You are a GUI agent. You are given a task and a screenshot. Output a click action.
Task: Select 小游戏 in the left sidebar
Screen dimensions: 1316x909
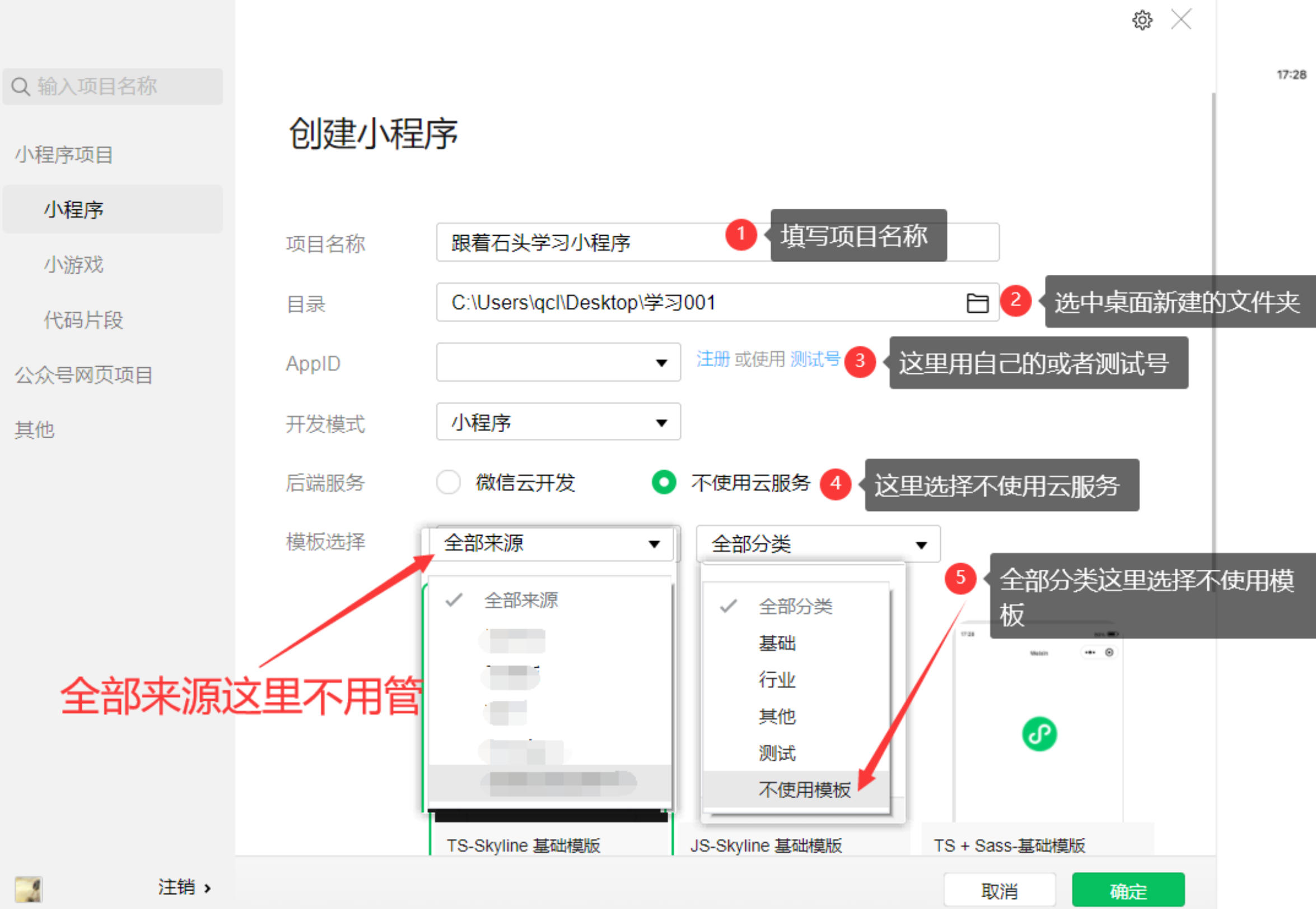[74, 265]
